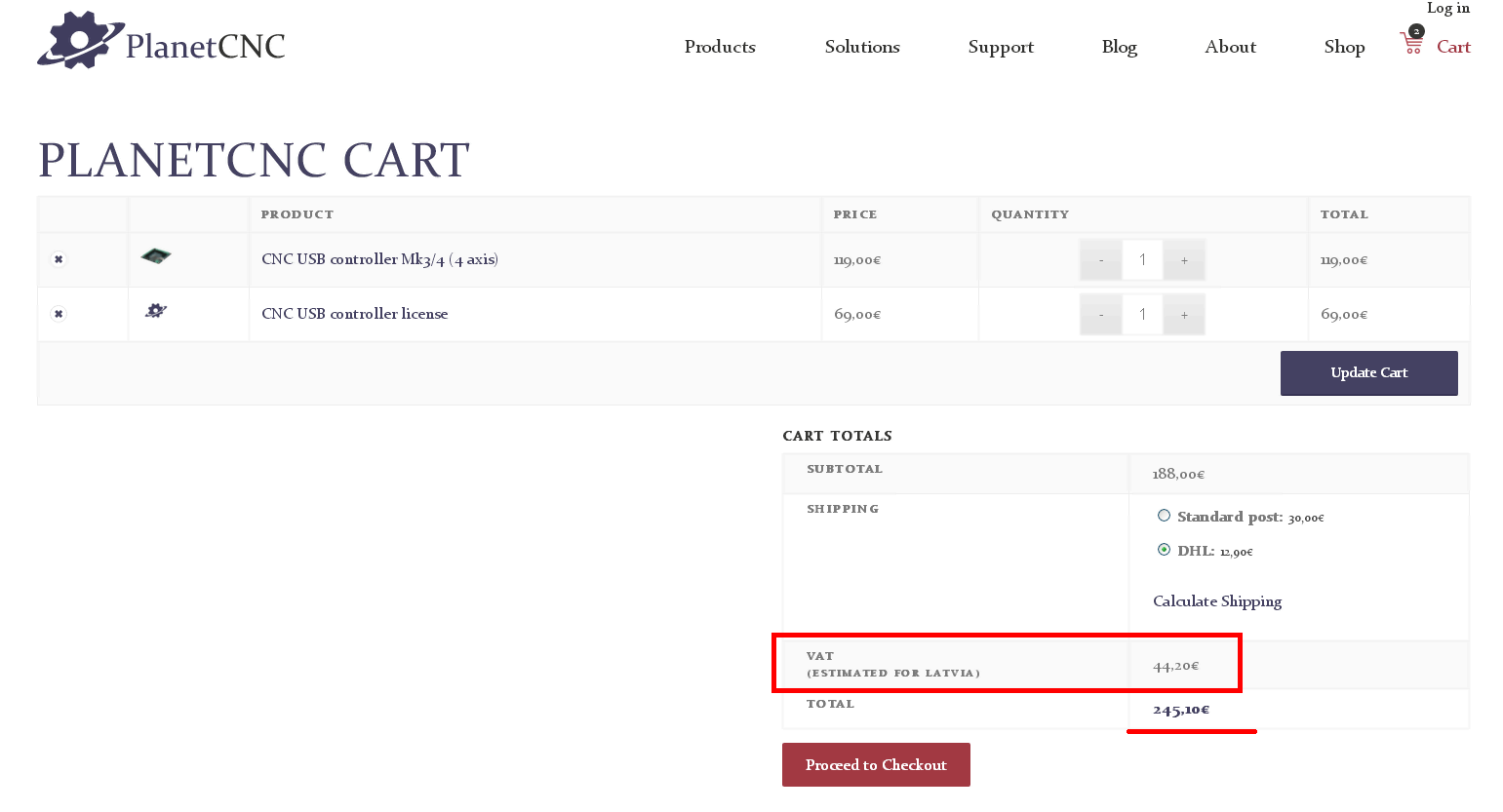This screenshot has height=812, width=1503.
Task: Click the 44,20€ VAT amount
Action: (1175, 667)
